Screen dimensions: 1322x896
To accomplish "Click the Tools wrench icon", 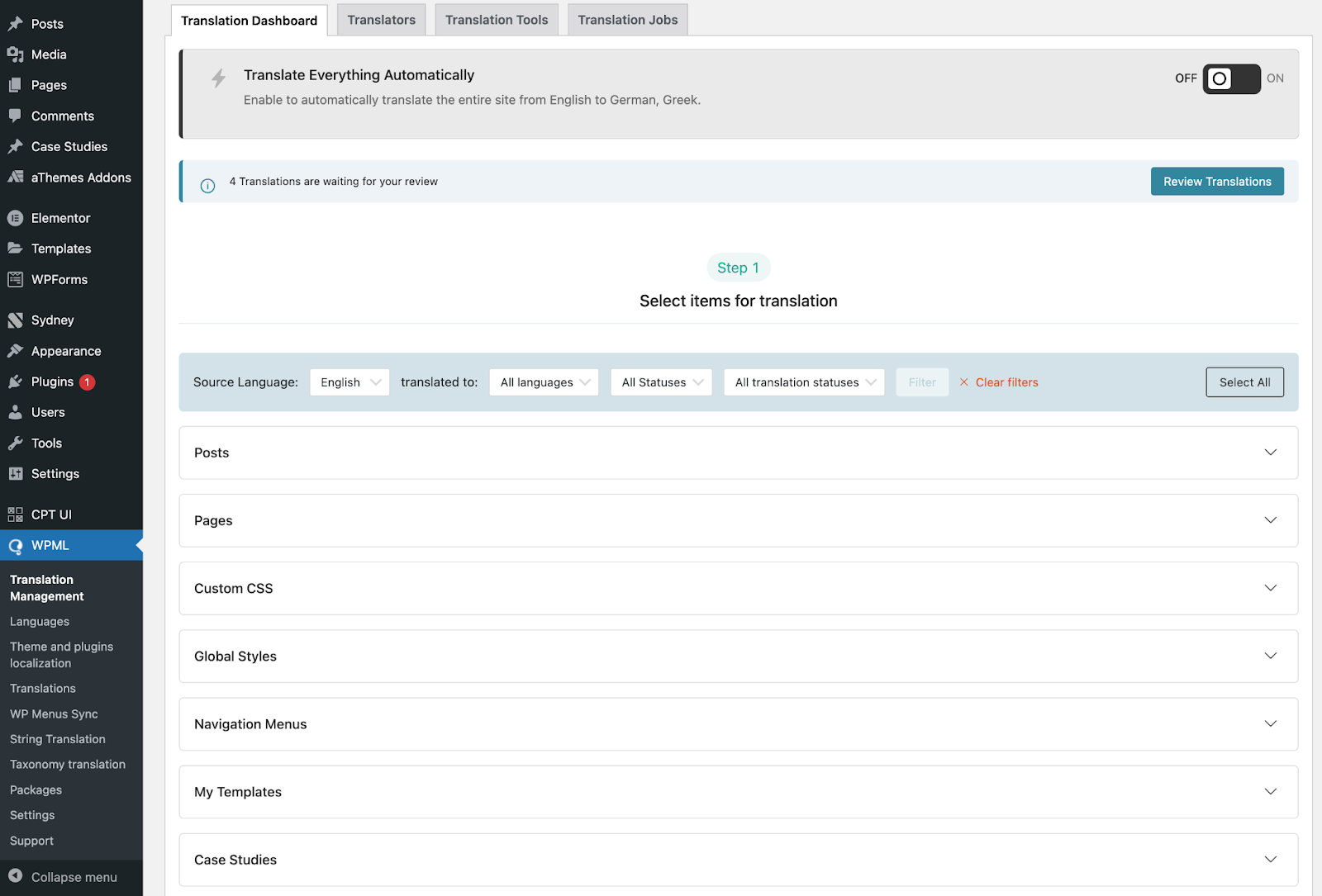I will [x=15, y=443].
